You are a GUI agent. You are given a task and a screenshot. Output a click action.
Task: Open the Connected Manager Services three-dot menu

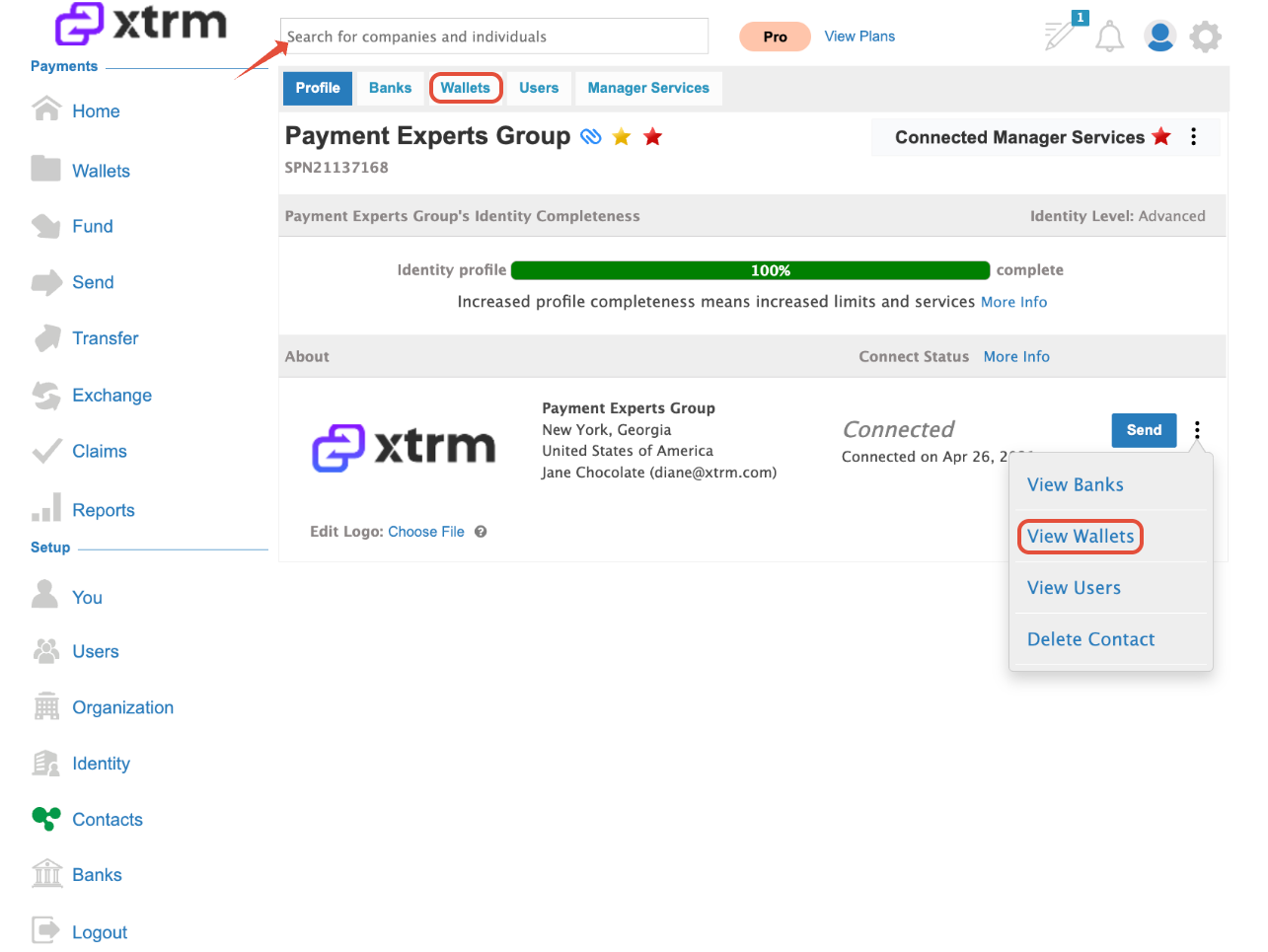point(1193,137)
